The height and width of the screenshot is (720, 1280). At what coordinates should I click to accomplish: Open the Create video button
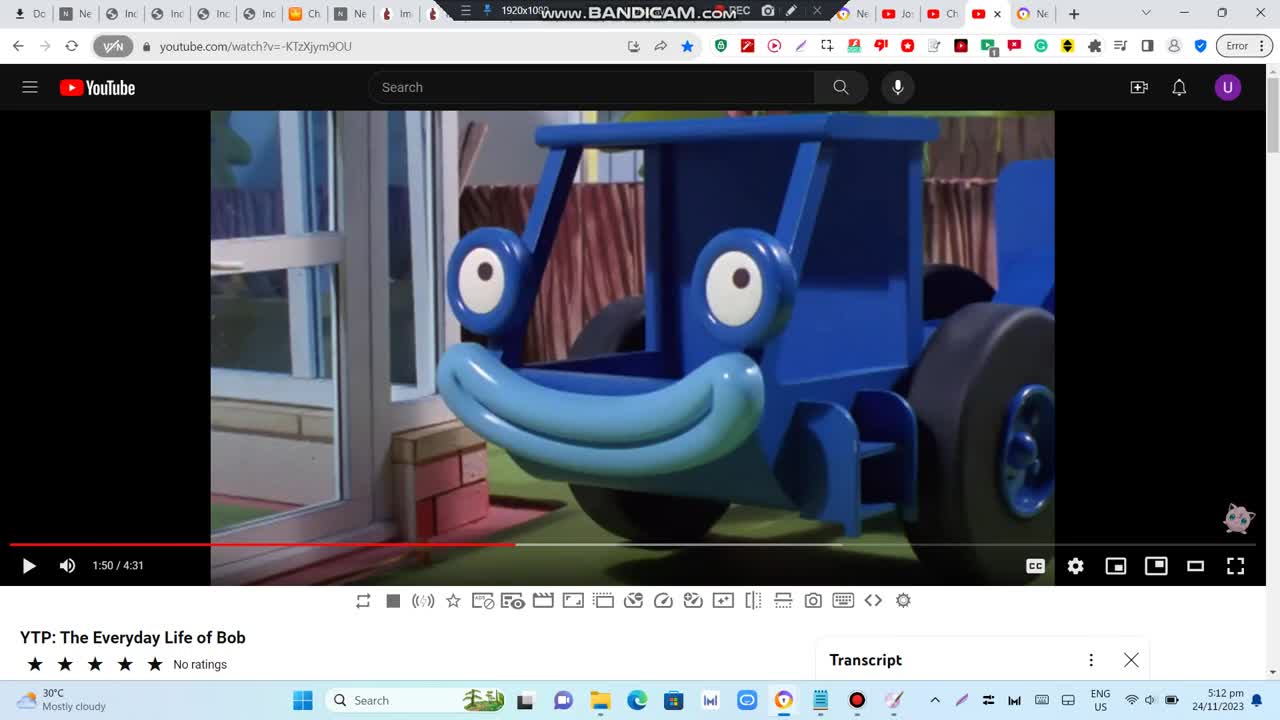(x=1139, y=87)
